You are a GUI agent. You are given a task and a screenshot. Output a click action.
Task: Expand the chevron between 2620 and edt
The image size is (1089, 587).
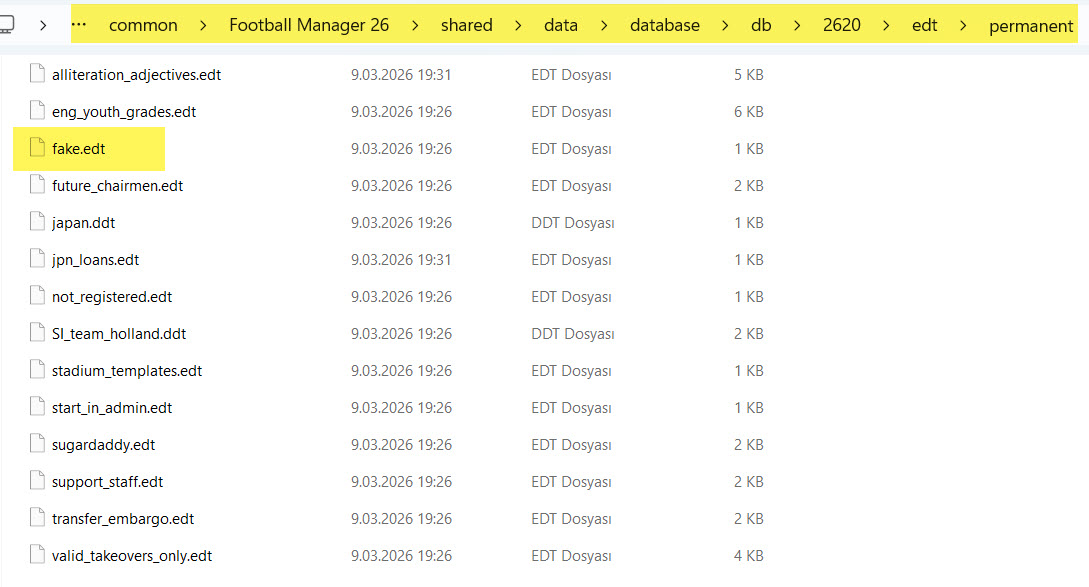[886, 25]
